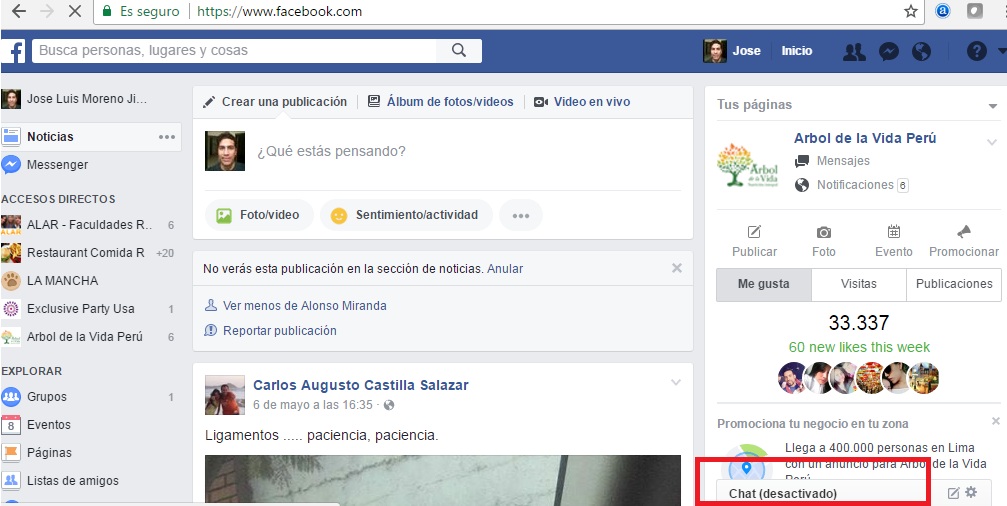Open post options chevron on Carlos Augusto's post

click(x=676, y=382)
